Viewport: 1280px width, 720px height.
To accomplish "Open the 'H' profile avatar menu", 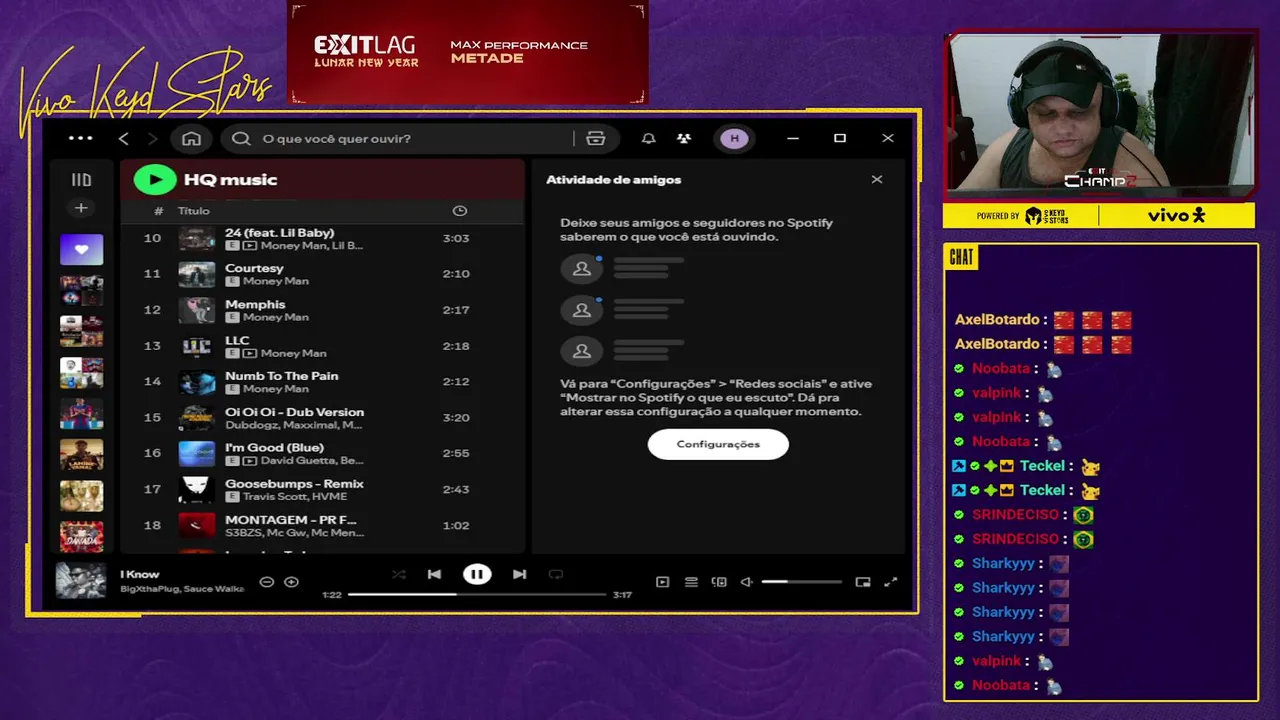I will pos(735,139).
